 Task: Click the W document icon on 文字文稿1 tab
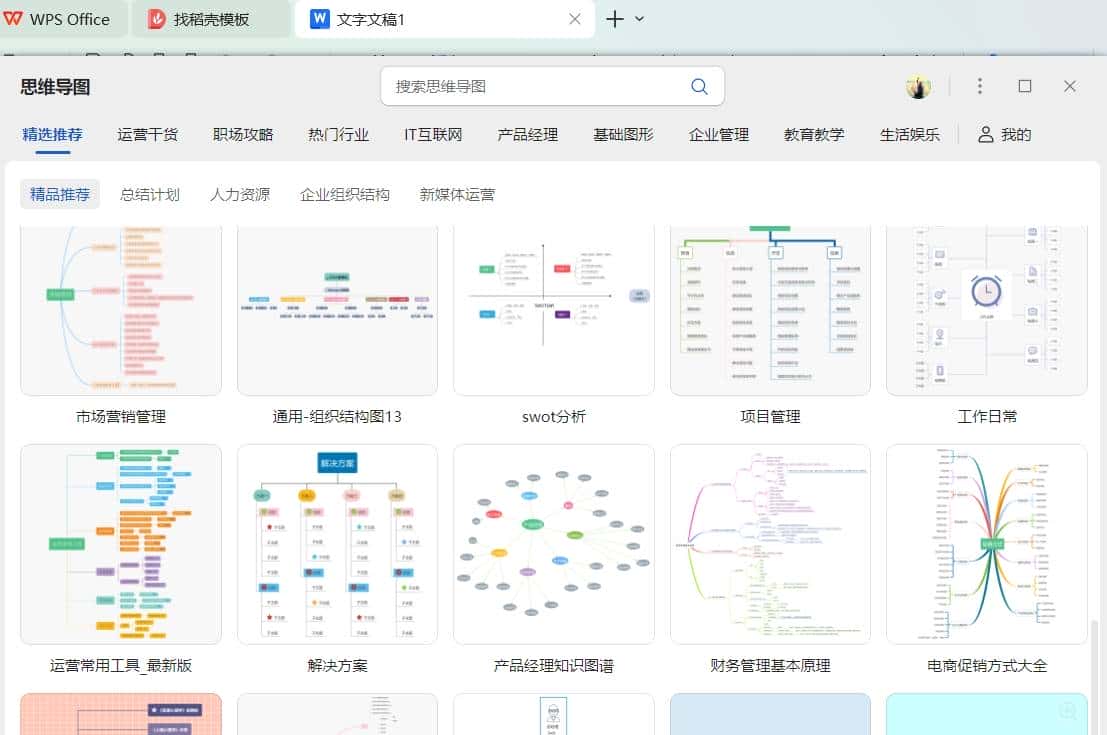click(320, 18)
